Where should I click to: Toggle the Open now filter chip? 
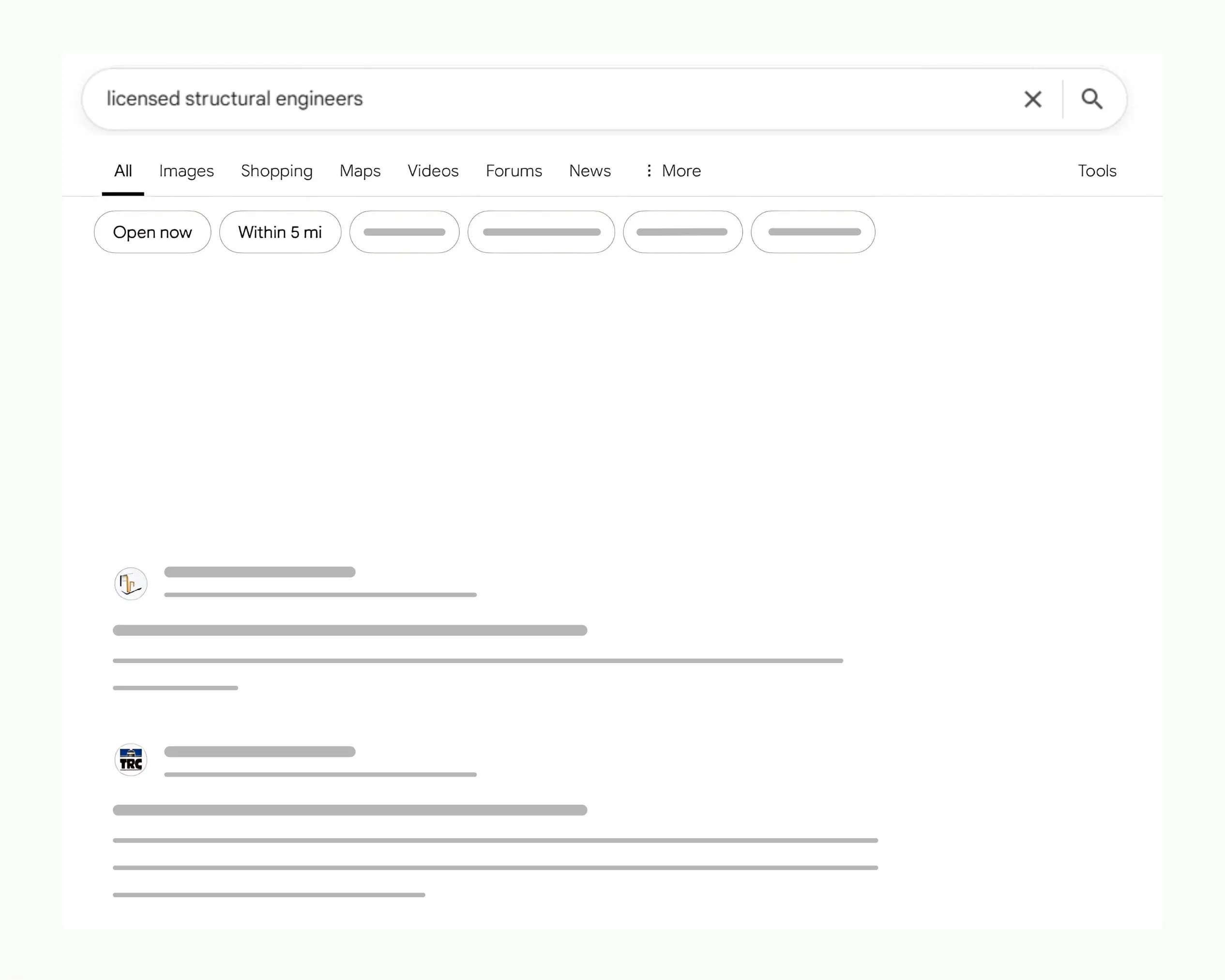152,232
